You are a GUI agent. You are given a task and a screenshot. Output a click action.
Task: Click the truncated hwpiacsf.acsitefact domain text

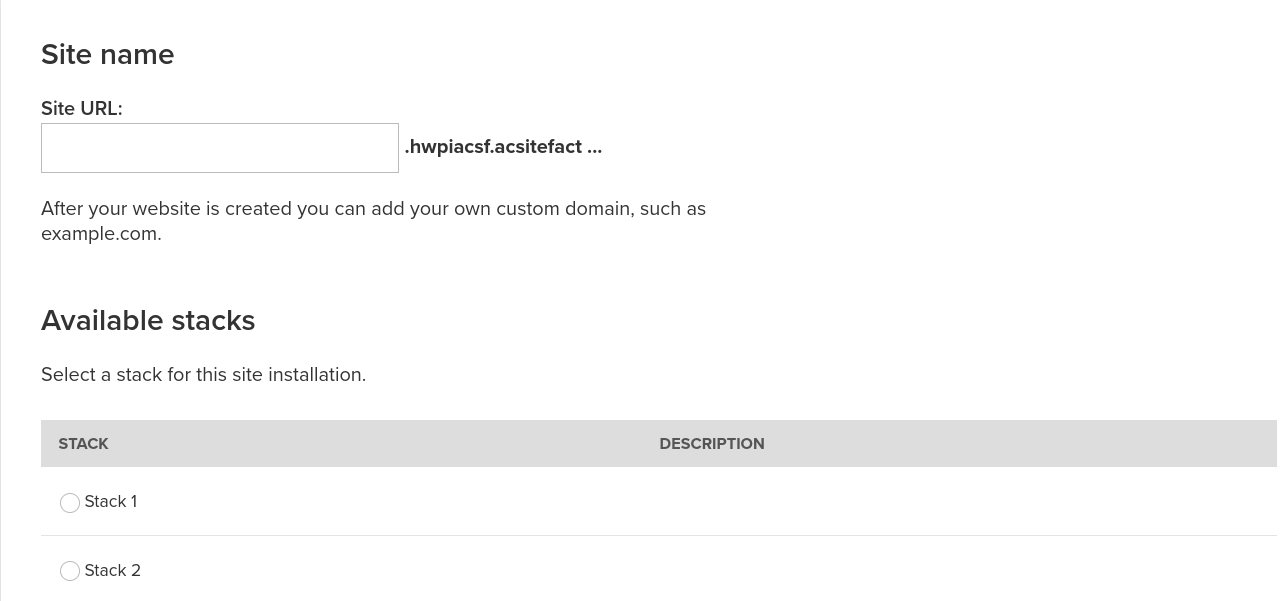click(x=503, y=147)
